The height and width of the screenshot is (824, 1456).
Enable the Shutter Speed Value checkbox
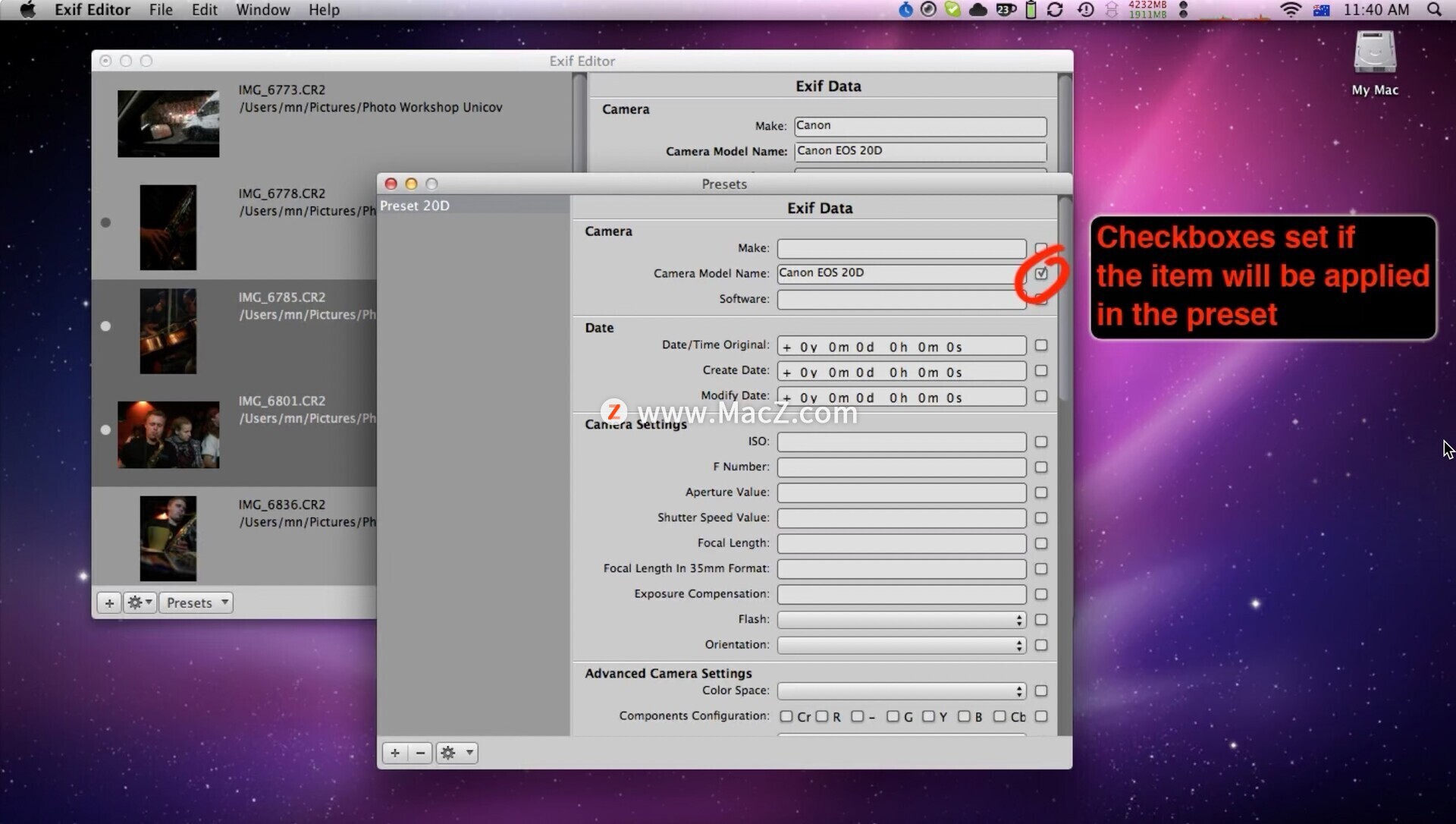[1041, 517]
